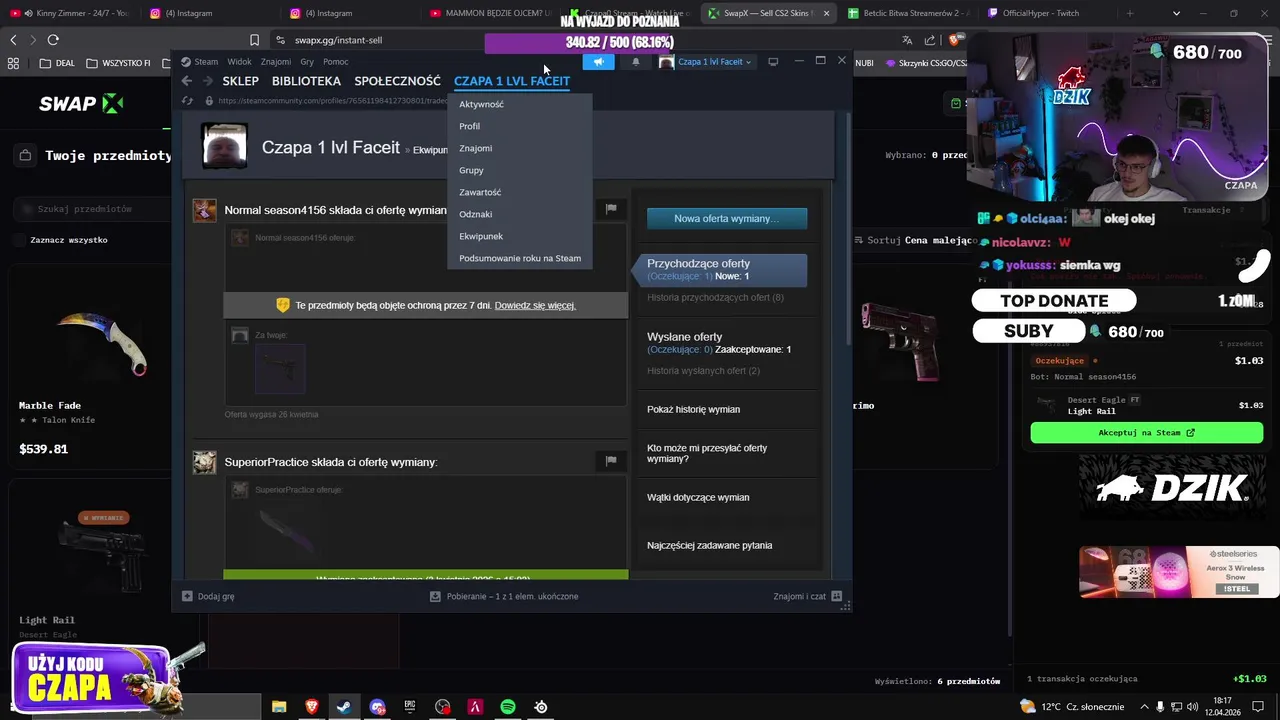The image size is (1280, 720).
Task: Open Steam from the taskbar
Action: [343, 707]
